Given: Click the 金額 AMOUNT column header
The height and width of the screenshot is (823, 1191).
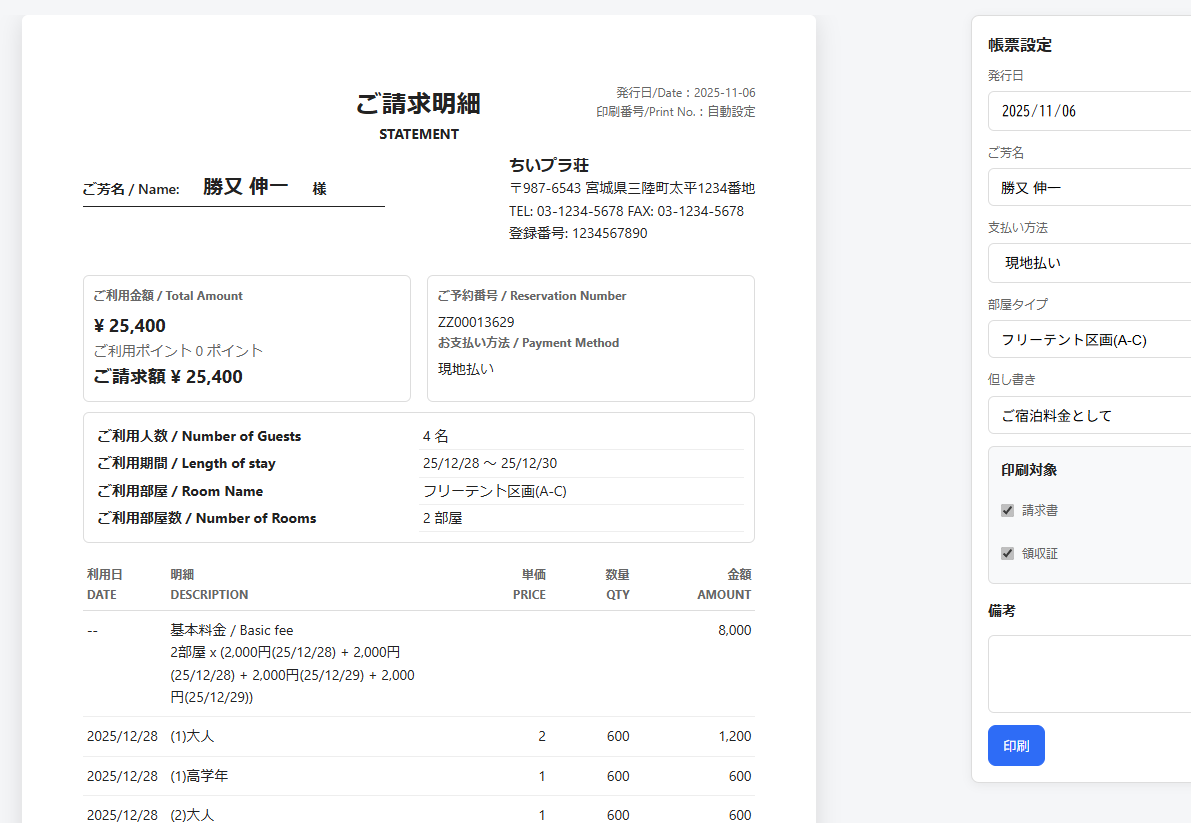Looking at the screenshot, I should (x=724, y=585).
